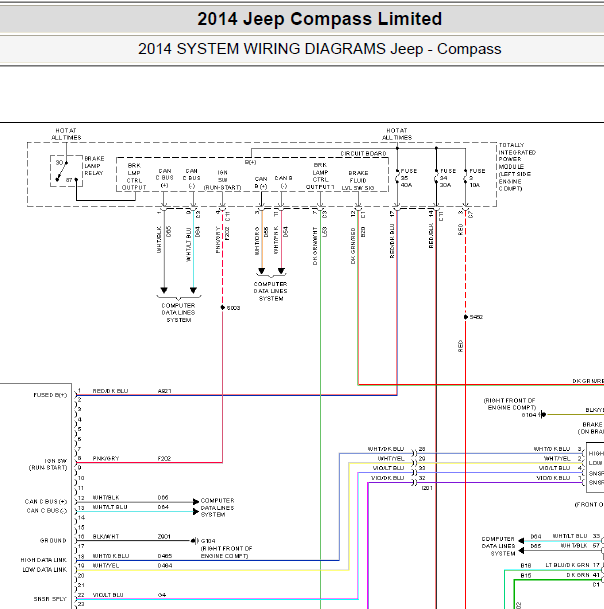Screen dimensions: 604x609
Task: Select the 'S462' splice label
Action: tap(476, 317)
